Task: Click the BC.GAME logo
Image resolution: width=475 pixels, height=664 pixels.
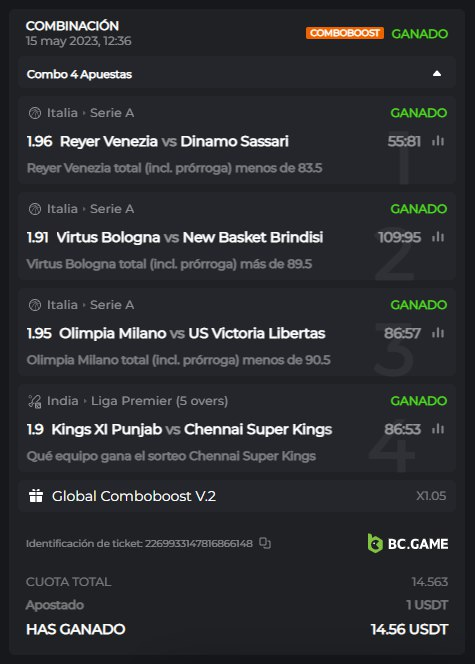Action: tap(408, 543)
